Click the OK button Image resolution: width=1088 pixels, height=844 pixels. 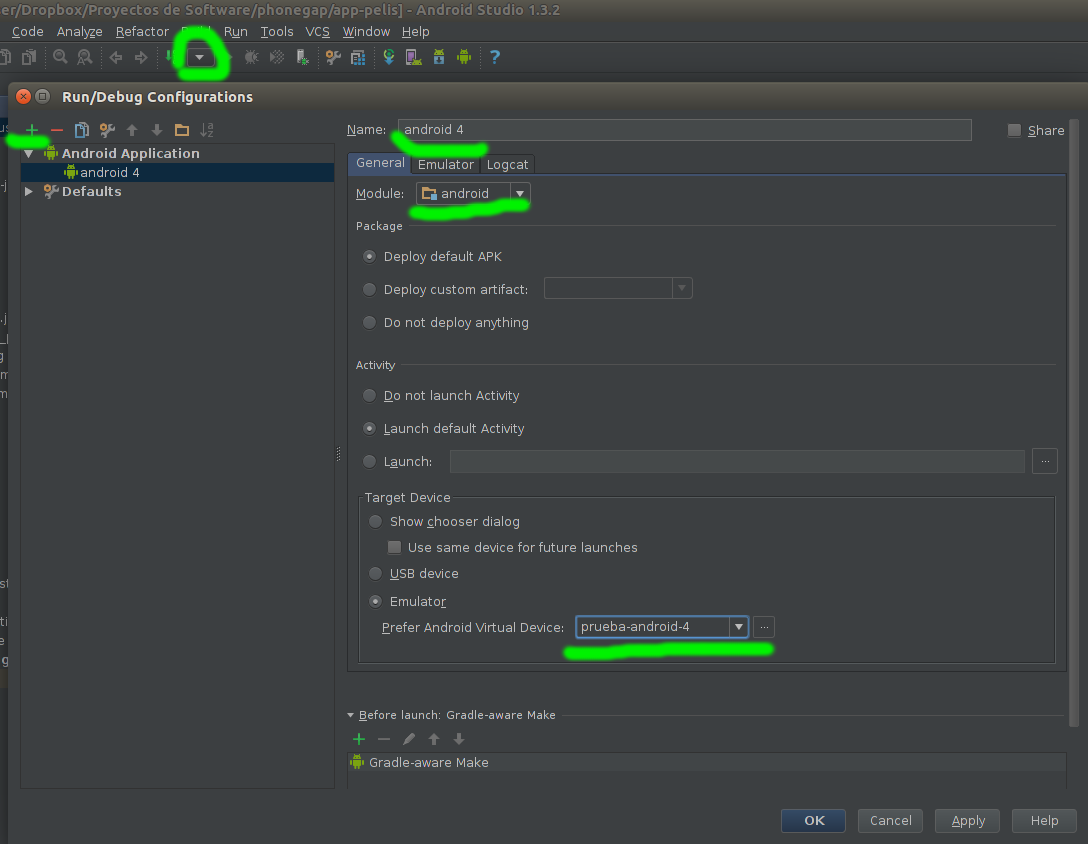tap(813, 820)
